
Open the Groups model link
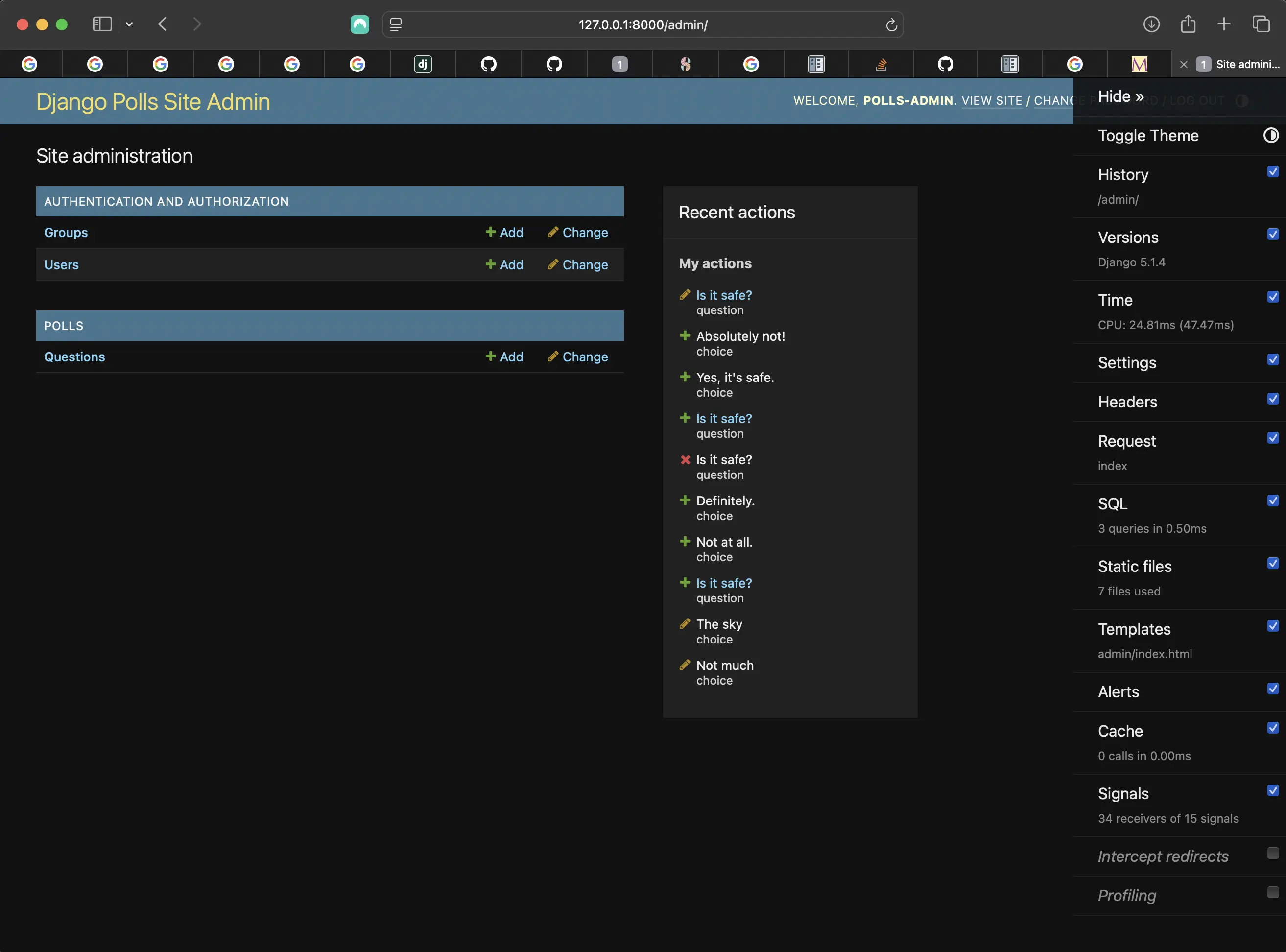click(x=66, y=232)
